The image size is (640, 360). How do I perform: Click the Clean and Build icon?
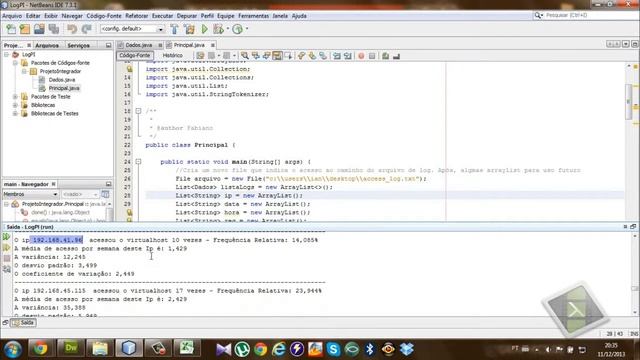point(189,29)
